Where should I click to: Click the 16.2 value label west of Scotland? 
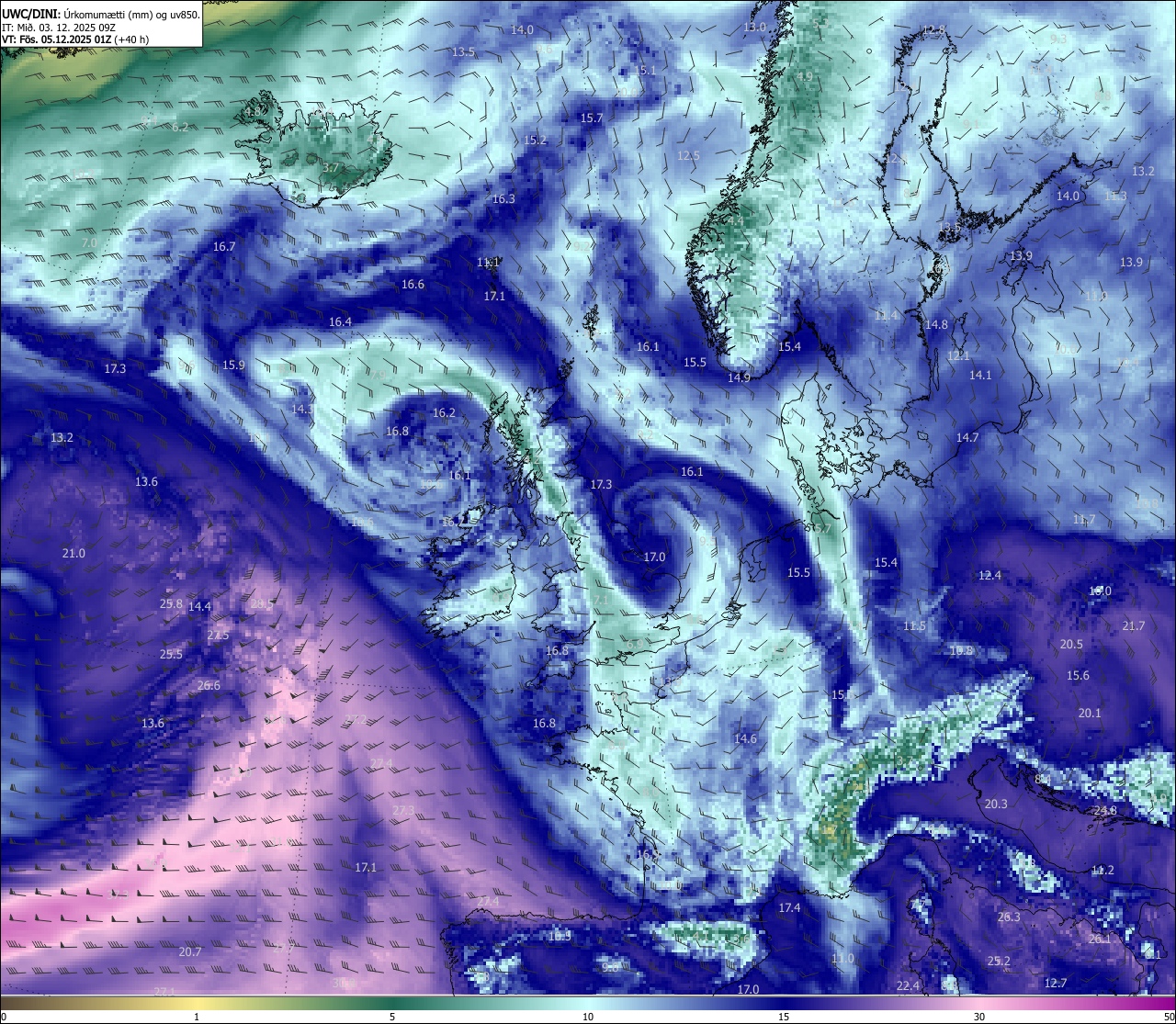(444, 412)
